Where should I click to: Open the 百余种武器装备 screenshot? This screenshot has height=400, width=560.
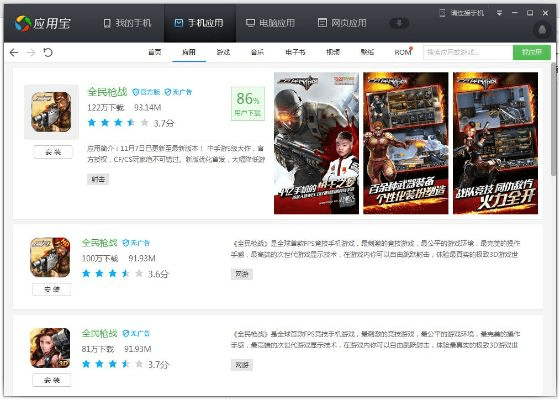406,143
